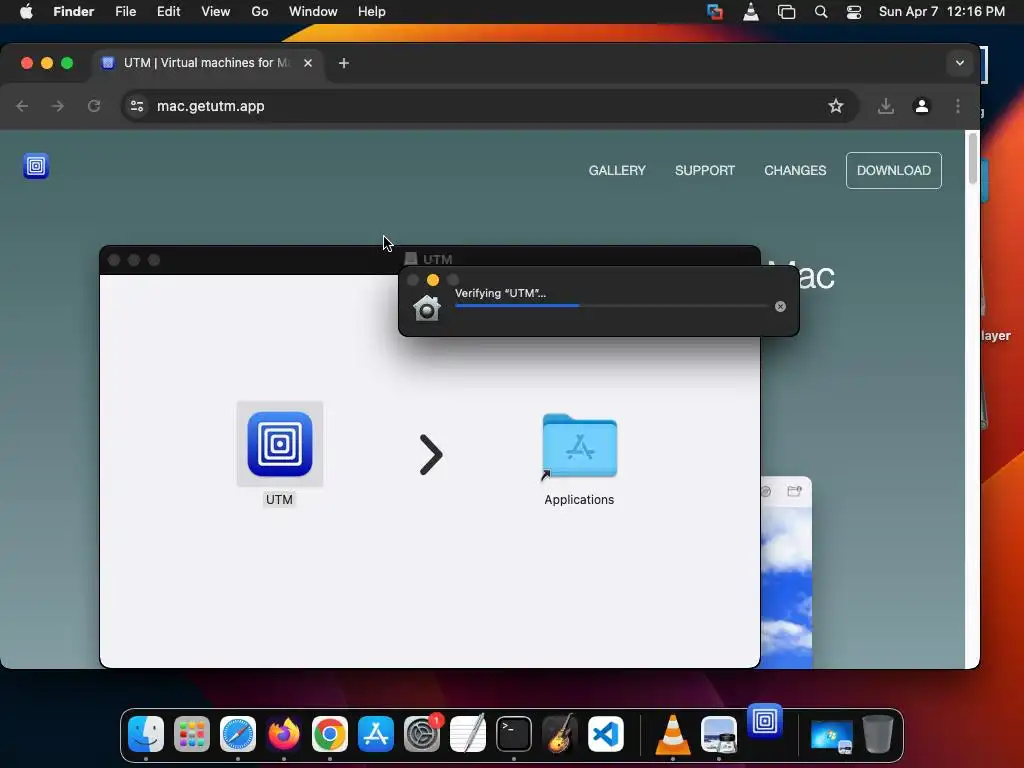Expand the tab search dropdown
Screen dimensions: 1024x768
tap(959, 63)
